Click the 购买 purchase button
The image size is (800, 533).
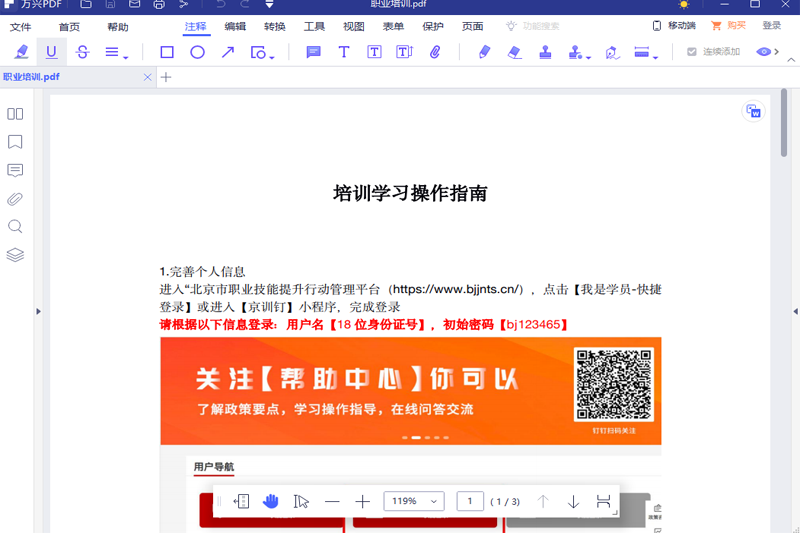click(x=729, y=26)
